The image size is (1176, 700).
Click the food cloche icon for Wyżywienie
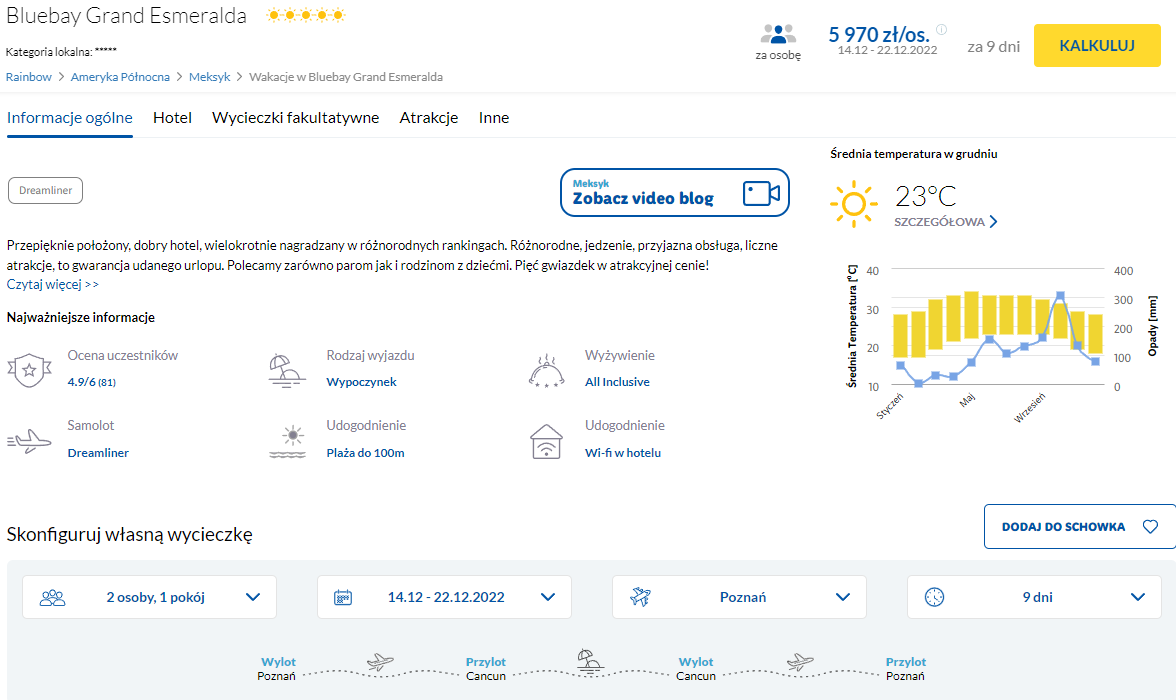click(x=546, y=371)
